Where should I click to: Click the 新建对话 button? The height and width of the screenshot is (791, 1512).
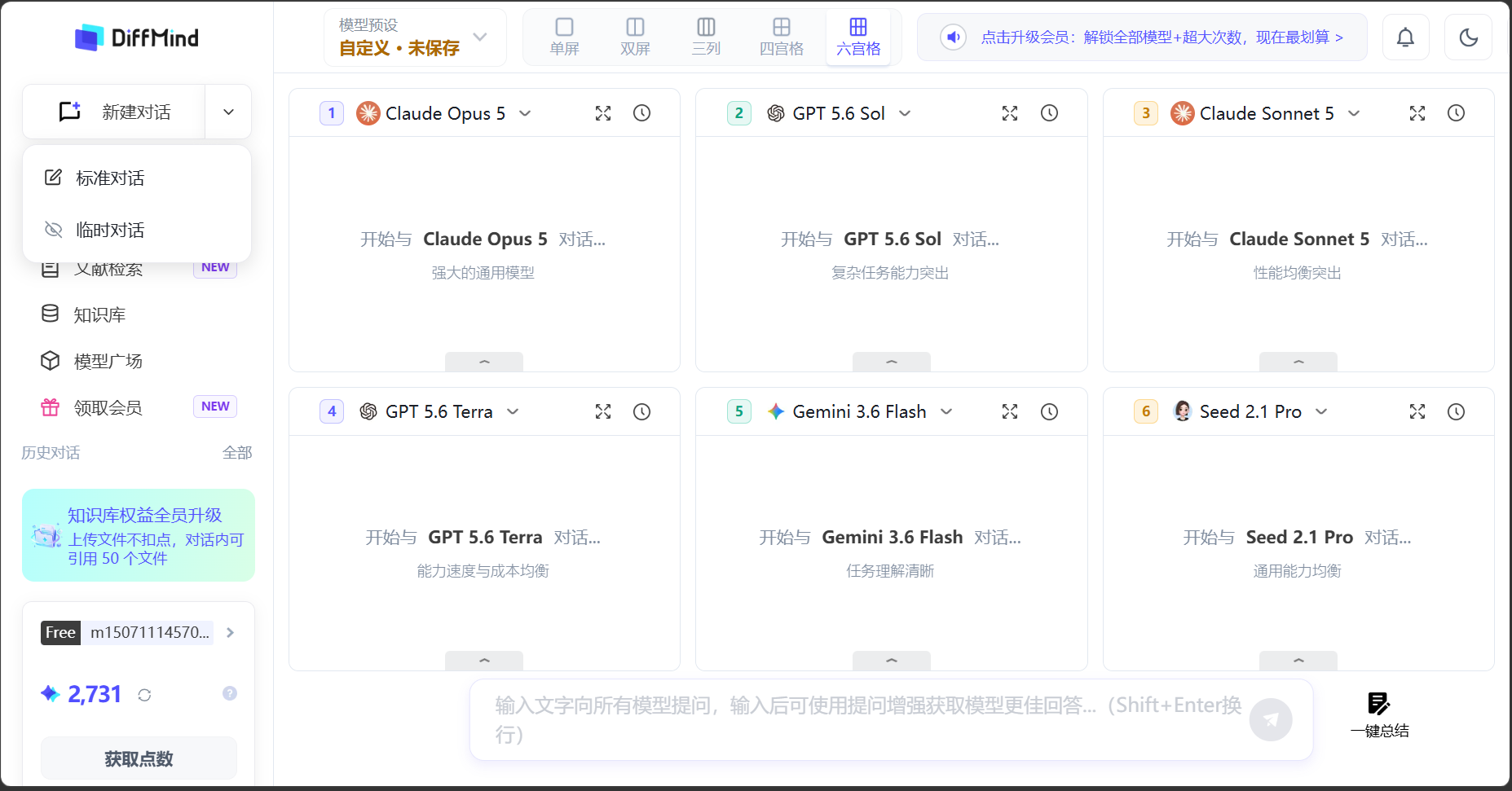point(114,112)
